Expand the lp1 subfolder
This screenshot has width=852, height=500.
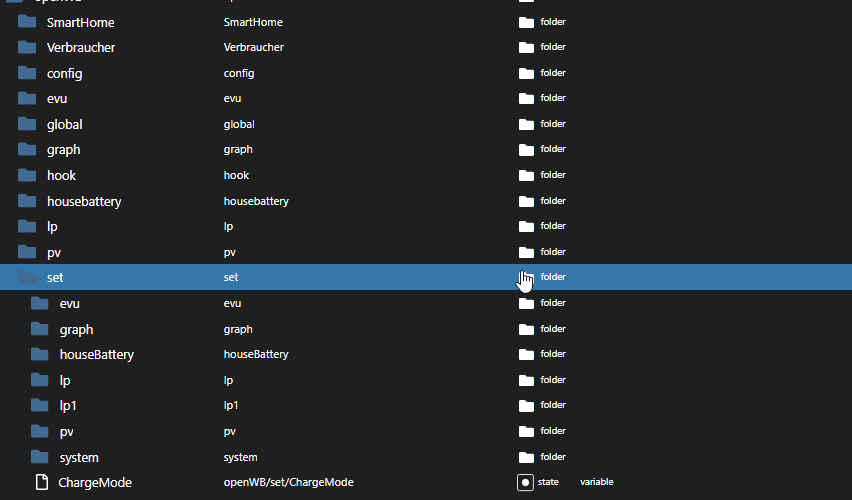click(40, 405)
